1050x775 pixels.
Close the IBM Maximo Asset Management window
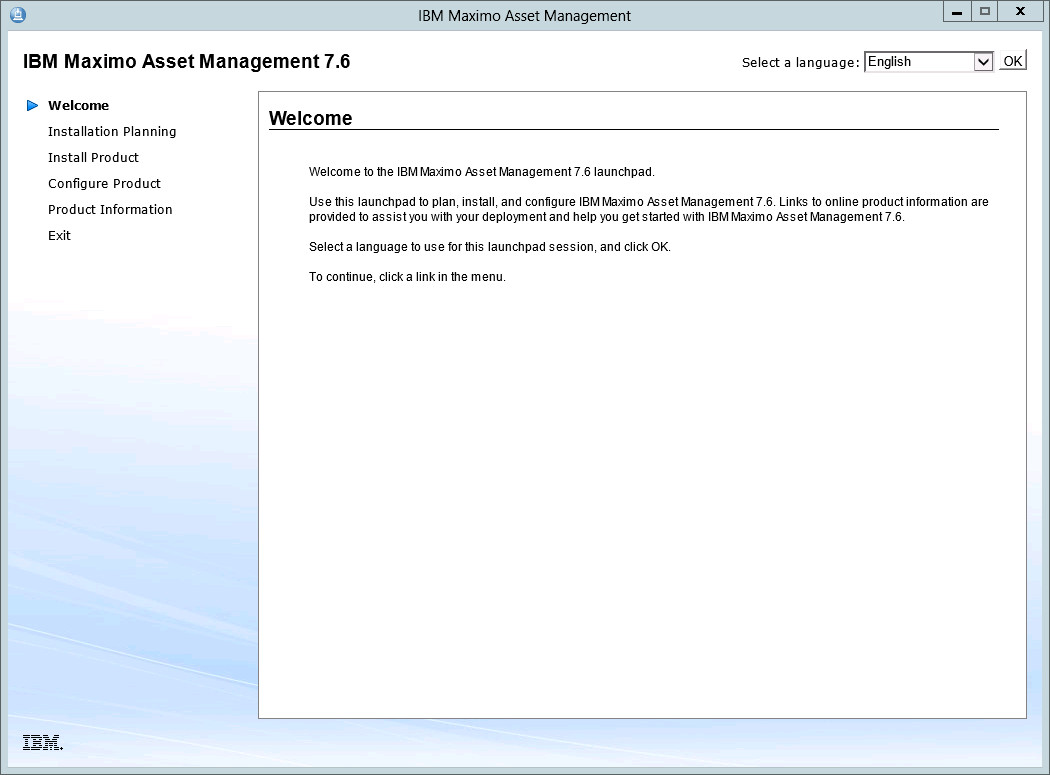1020,12
